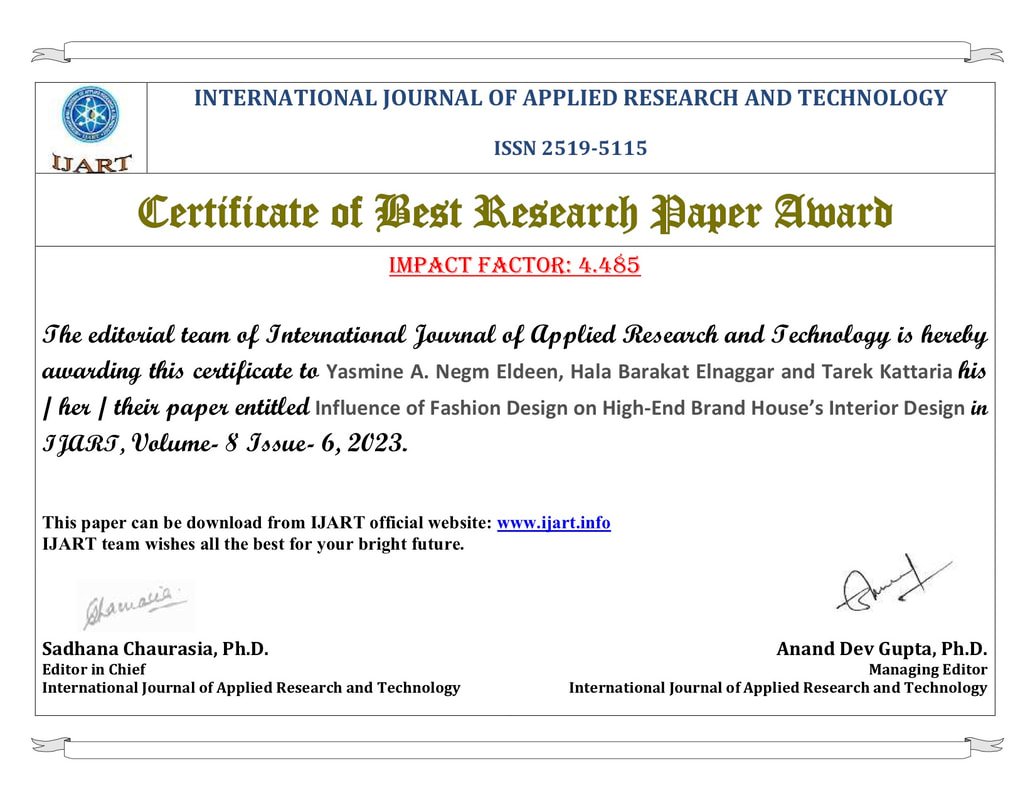
Task: Click journal name under Editor in Chief
Action: (x=251, y=688)
